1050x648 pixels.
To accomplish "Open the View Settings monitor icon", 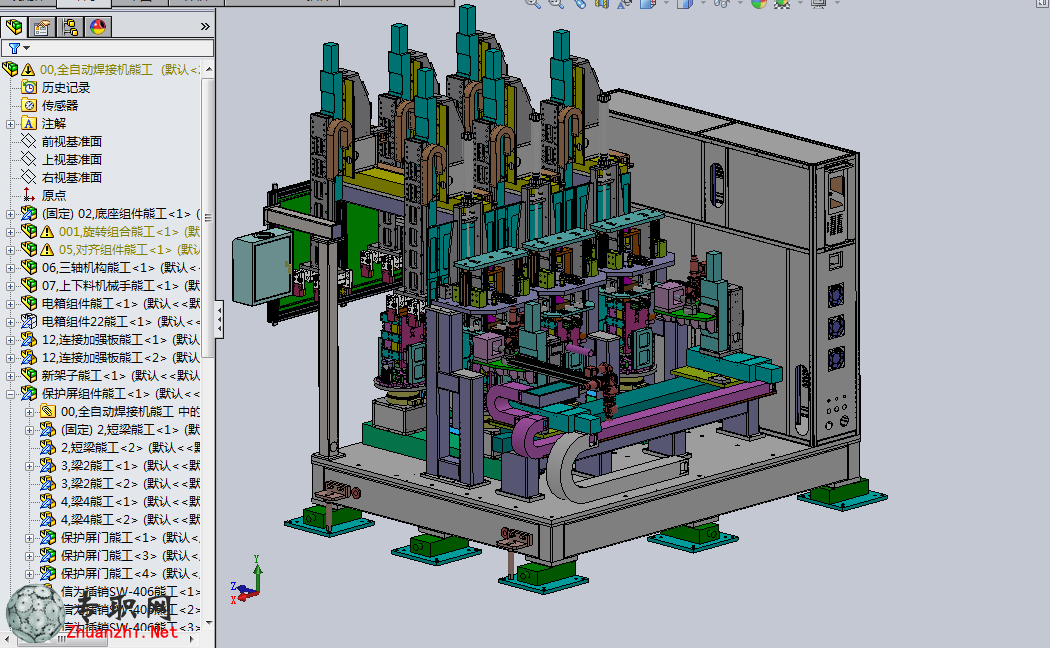I will (818, 3).
